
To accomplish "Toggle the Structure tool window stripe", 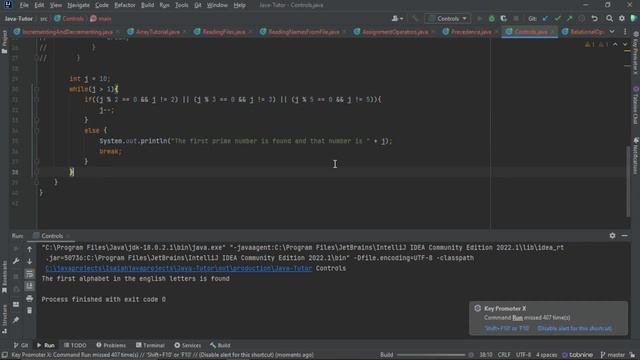I will (x=4, y=320).
